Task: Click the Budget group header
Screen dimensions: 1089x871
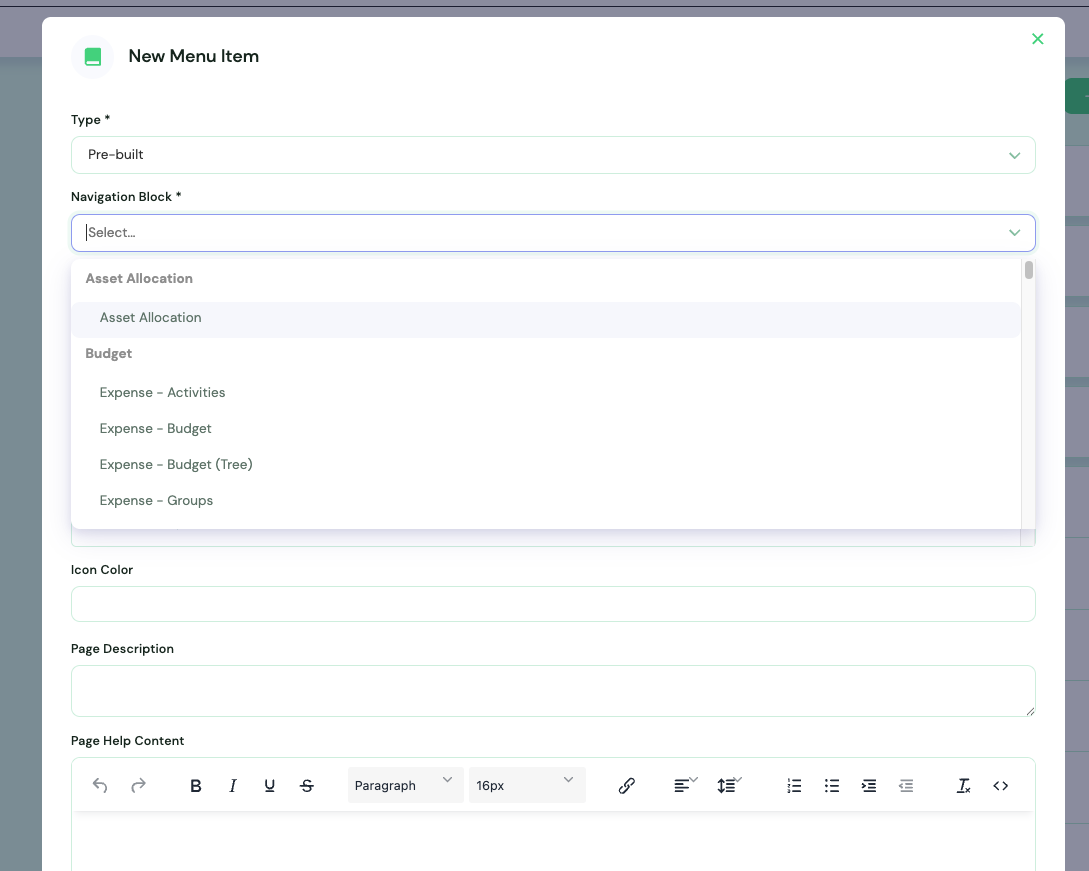Action: (108, 354)
